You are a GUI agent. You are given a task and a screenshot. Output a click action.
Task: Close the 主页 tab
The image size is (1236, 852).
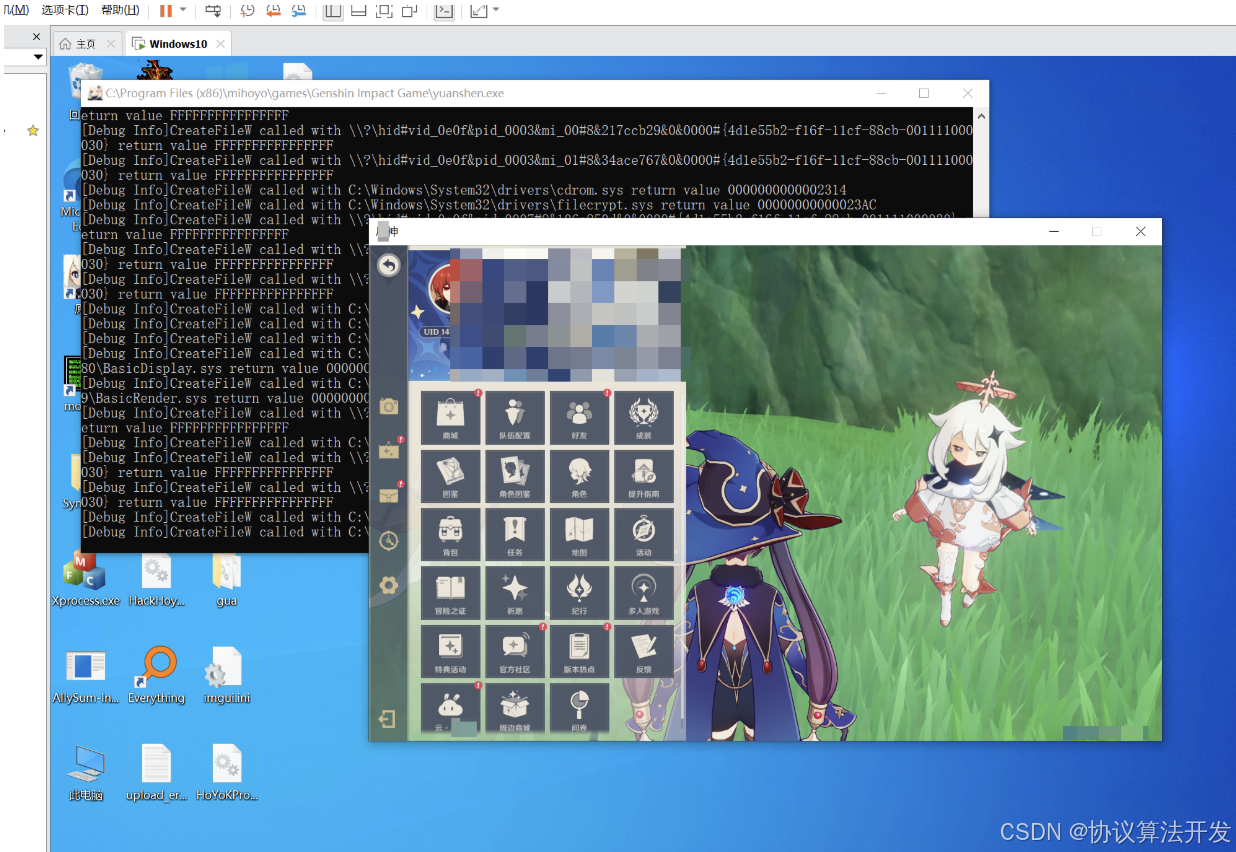point(111,44)
